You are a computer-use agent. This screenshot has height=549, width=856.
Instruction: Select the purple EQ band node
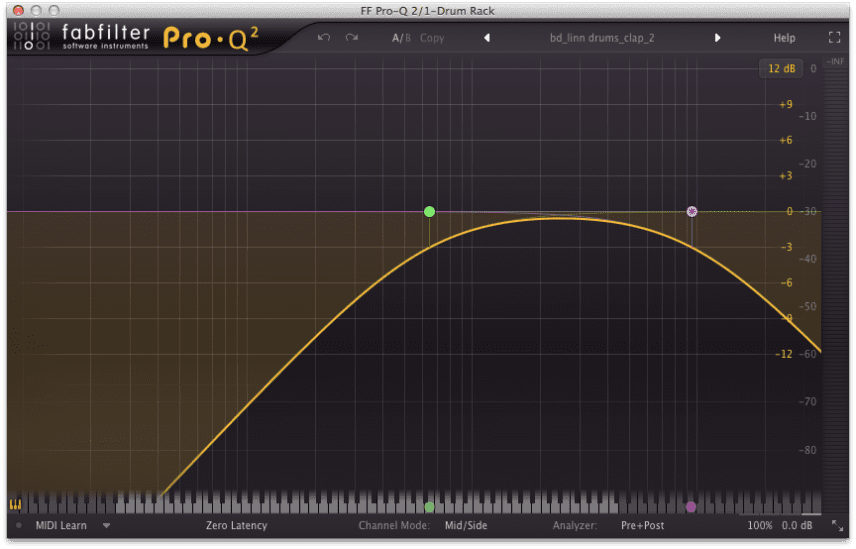coord(692,212)
